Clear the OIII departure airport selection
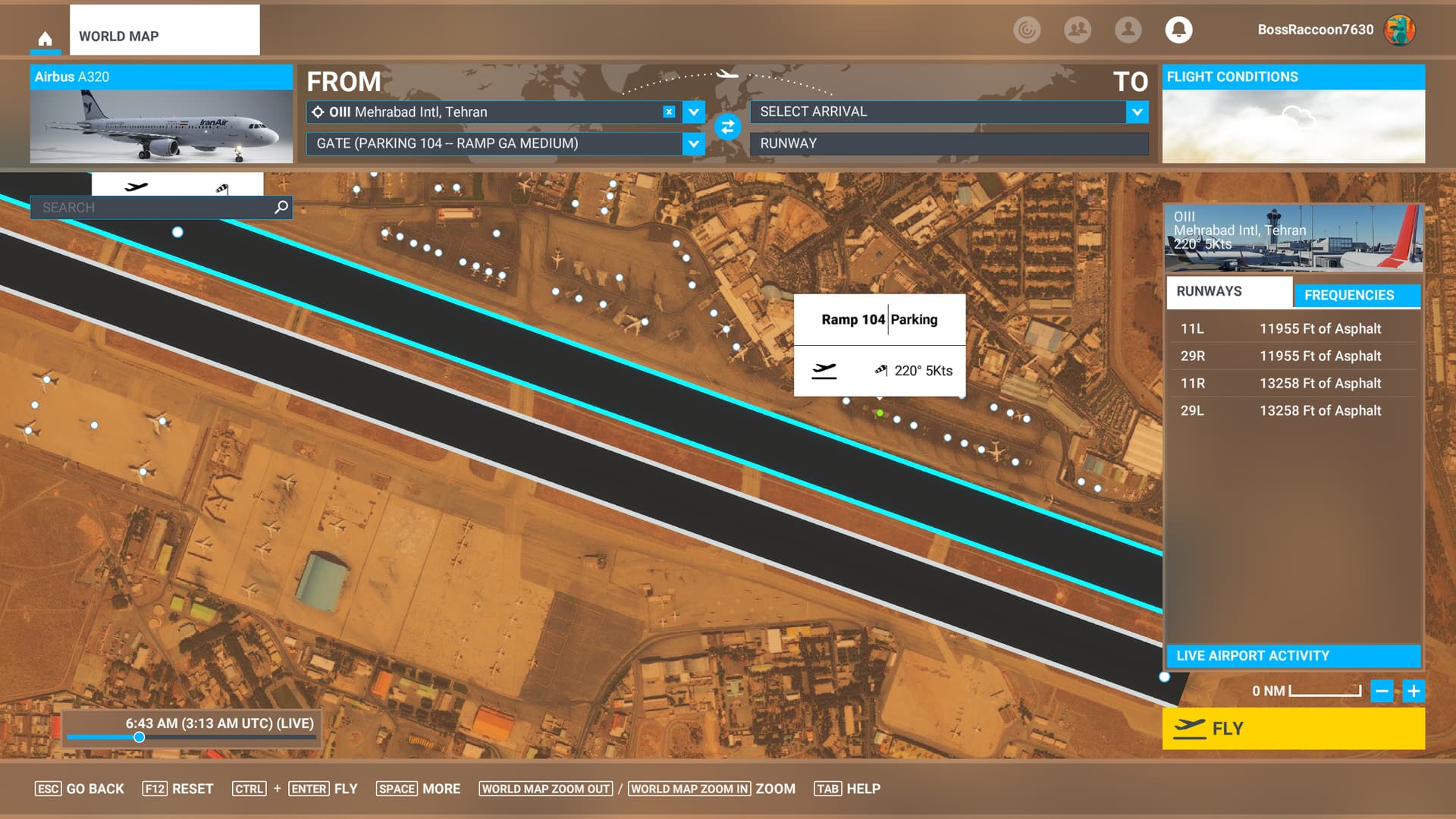This screenshot has height=819, width=1456. pos(669,111)
